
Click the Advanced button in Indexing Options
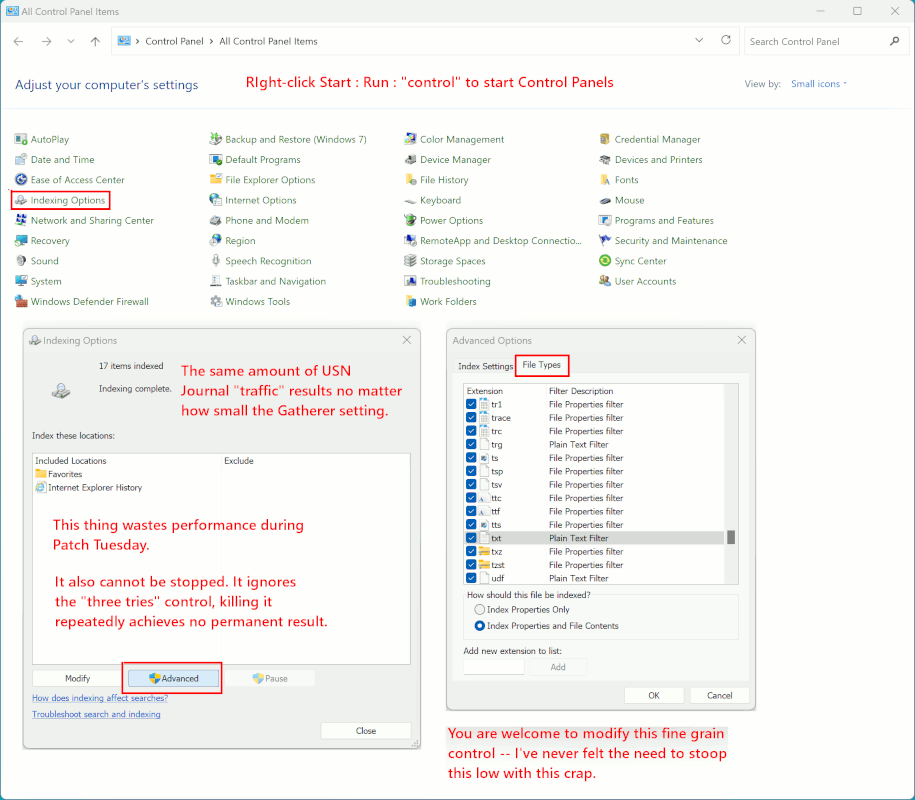[x=173, y=679]
